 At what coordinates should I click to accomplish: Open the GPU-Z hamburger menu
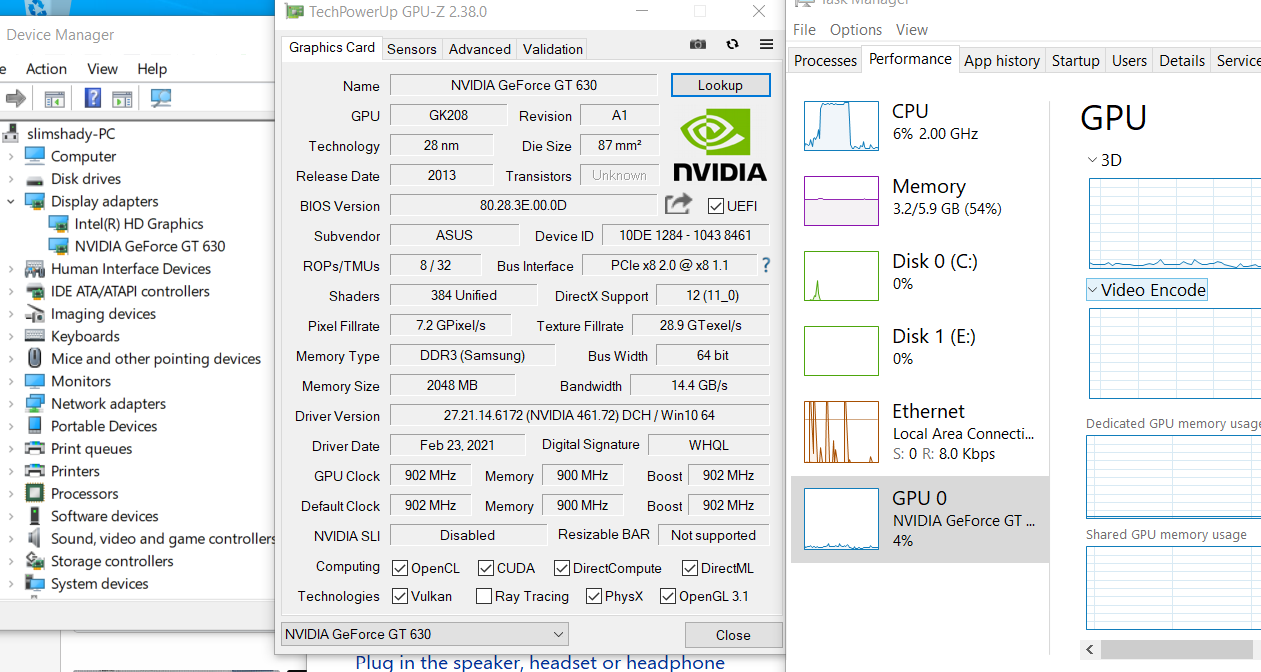coord(765,44)
